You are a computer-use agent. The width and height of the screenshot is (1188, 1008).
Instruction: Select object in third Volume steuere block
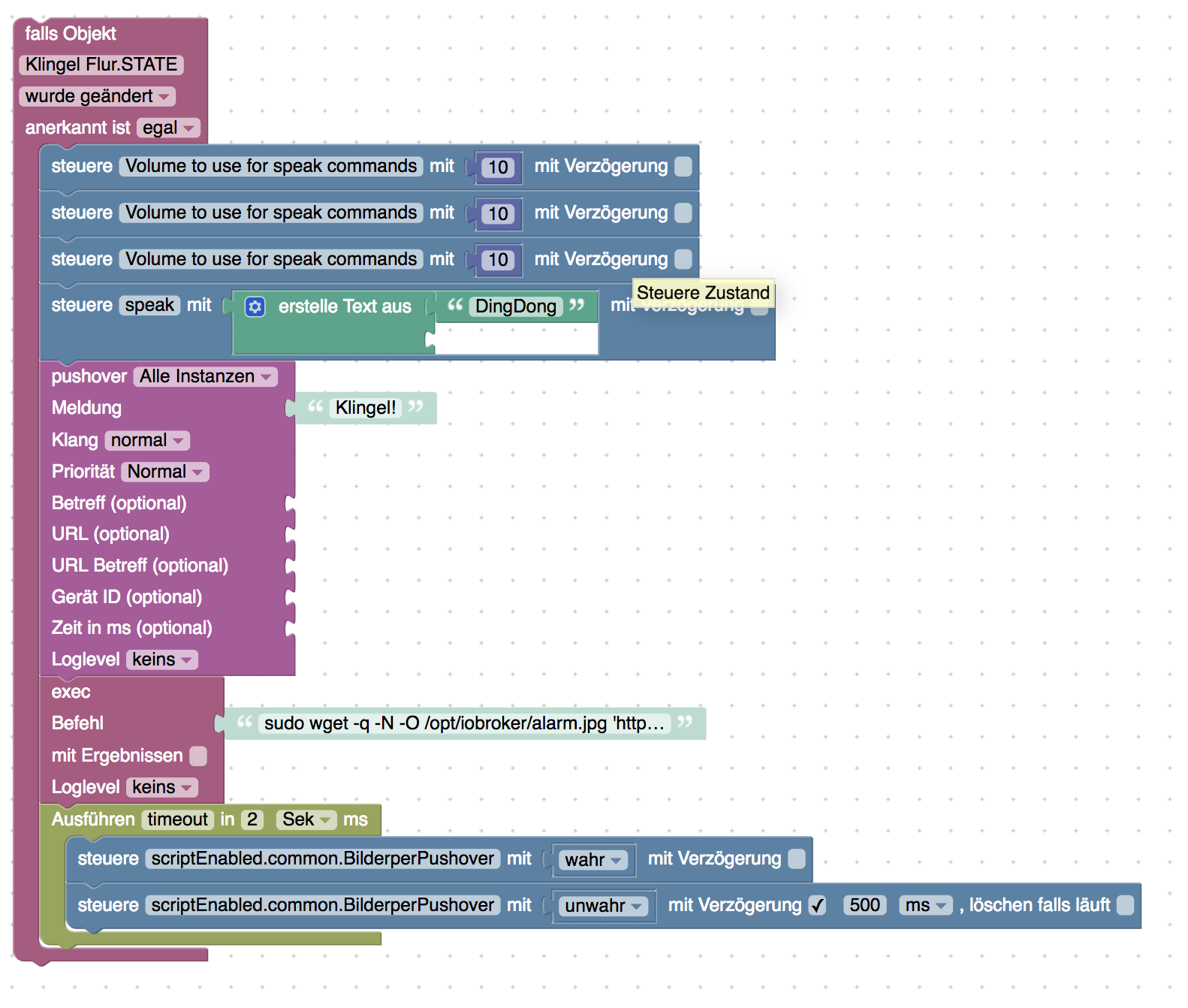tap(271, 259)
